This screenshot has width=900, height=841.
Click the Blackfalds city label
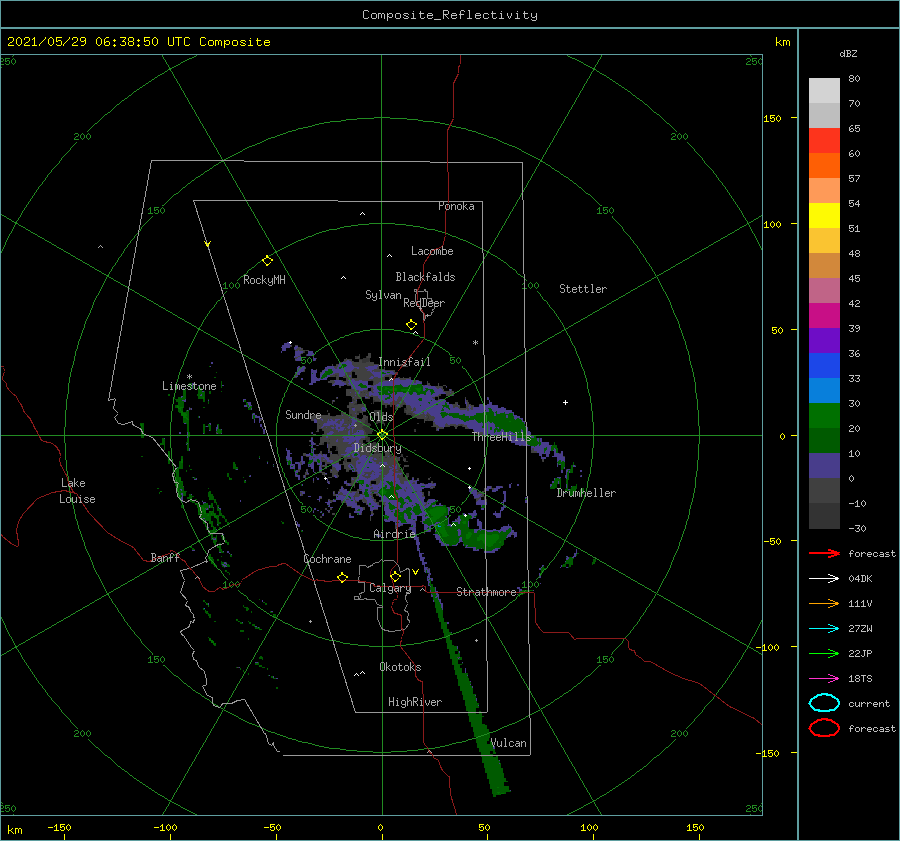pos(425,277)
